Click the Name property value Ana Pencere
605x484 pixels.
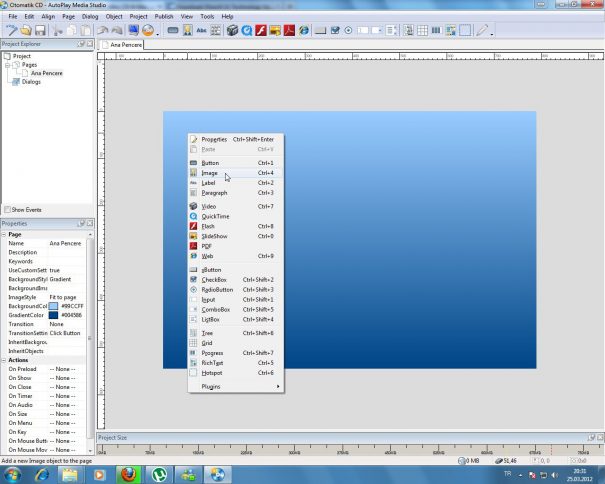[65, 243]
